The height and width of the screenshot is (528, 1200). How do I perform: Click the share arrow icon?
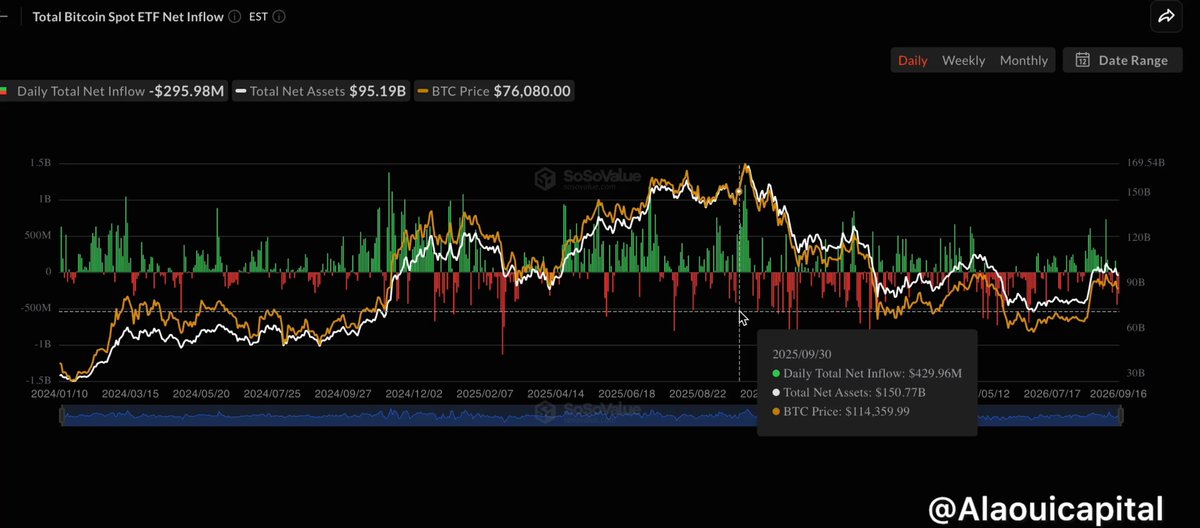point(1166,16)
